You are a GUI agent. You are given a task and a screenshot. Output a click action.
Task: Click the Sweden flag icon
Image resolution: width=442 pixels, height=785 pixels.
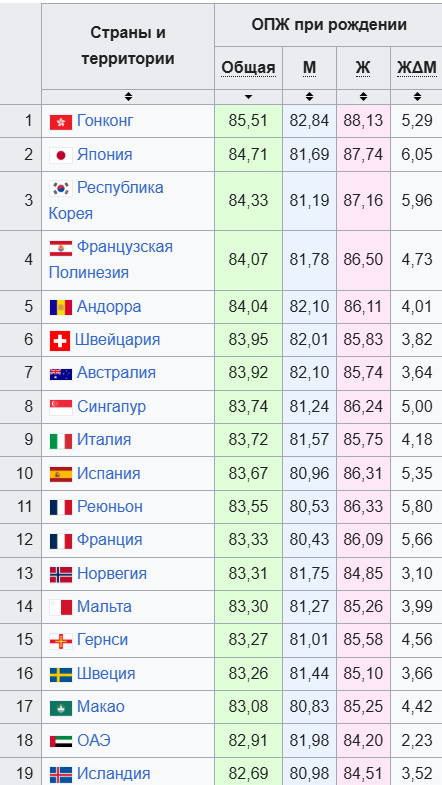point(61,674)
